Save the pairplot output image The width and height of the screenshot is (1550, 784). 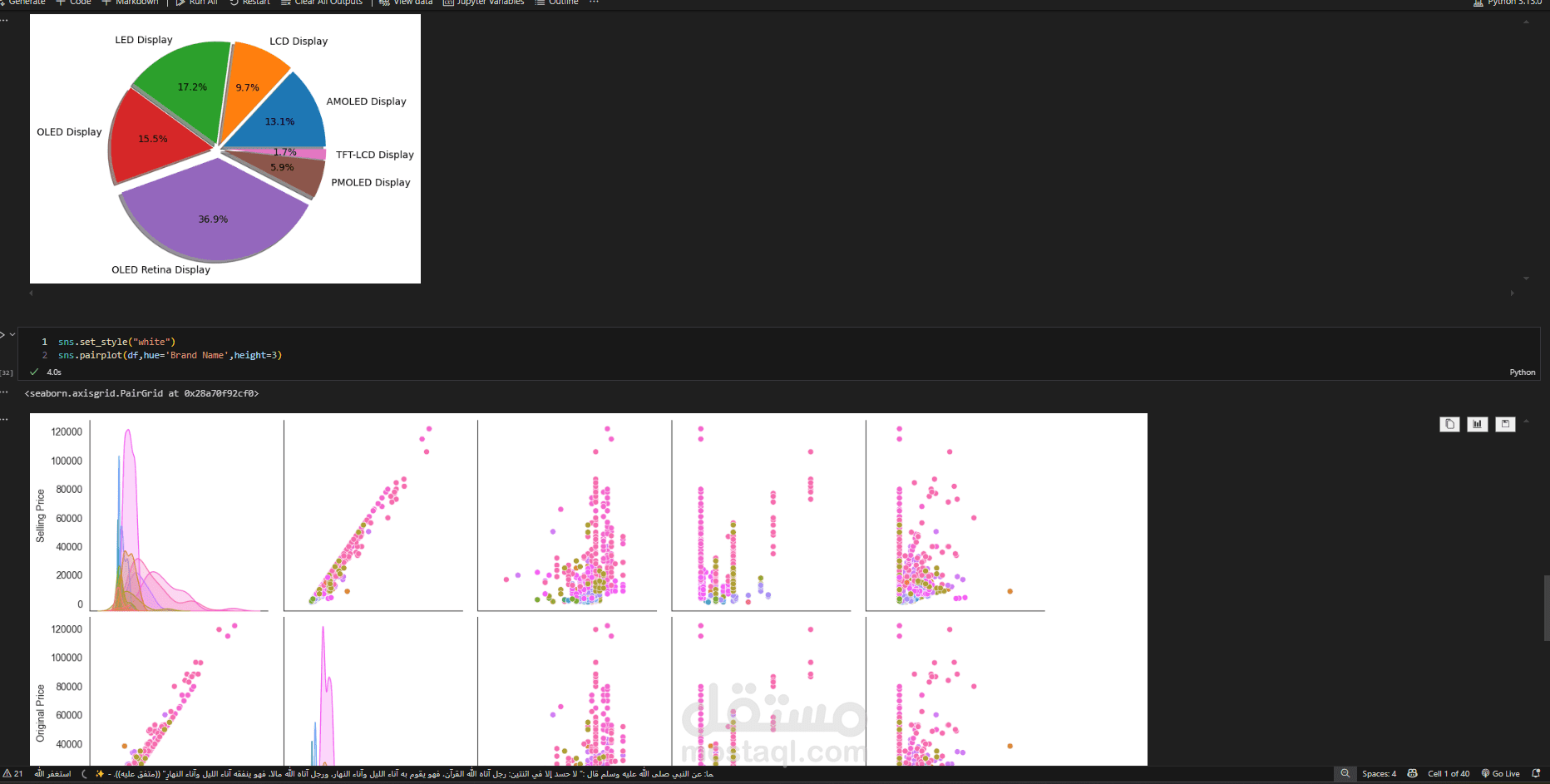(1505, 424)
